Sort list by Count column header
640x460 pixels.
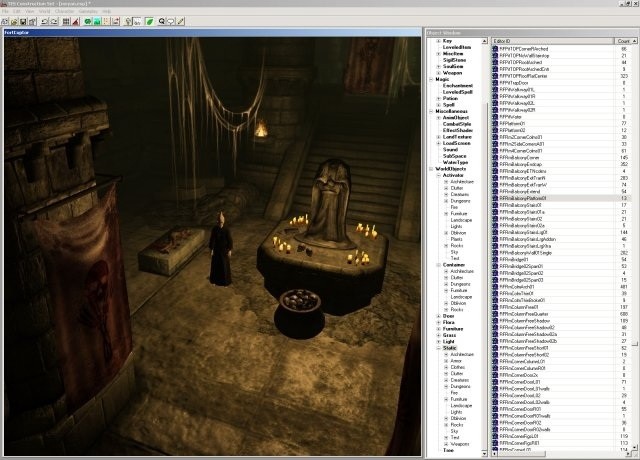622,39
